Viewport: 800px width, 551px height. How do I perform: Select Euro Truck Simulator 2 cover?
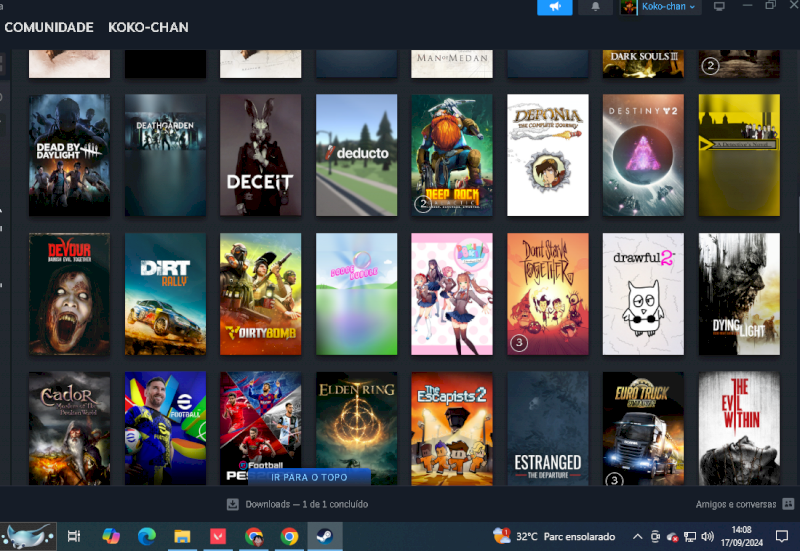(x=643, y=429)
